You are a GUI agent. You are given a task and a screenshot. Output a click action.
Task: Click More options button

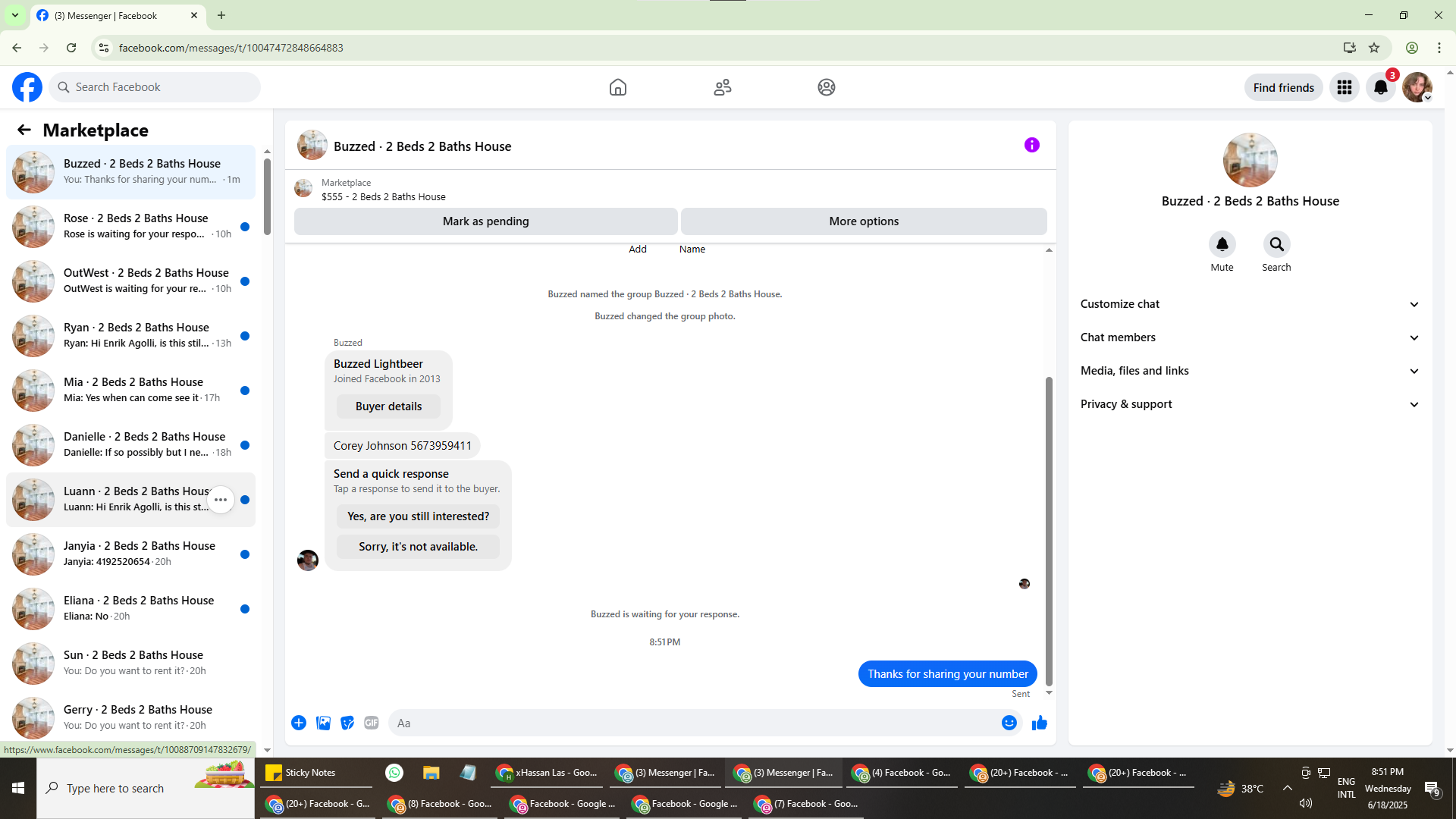click(x=864, y=221)
